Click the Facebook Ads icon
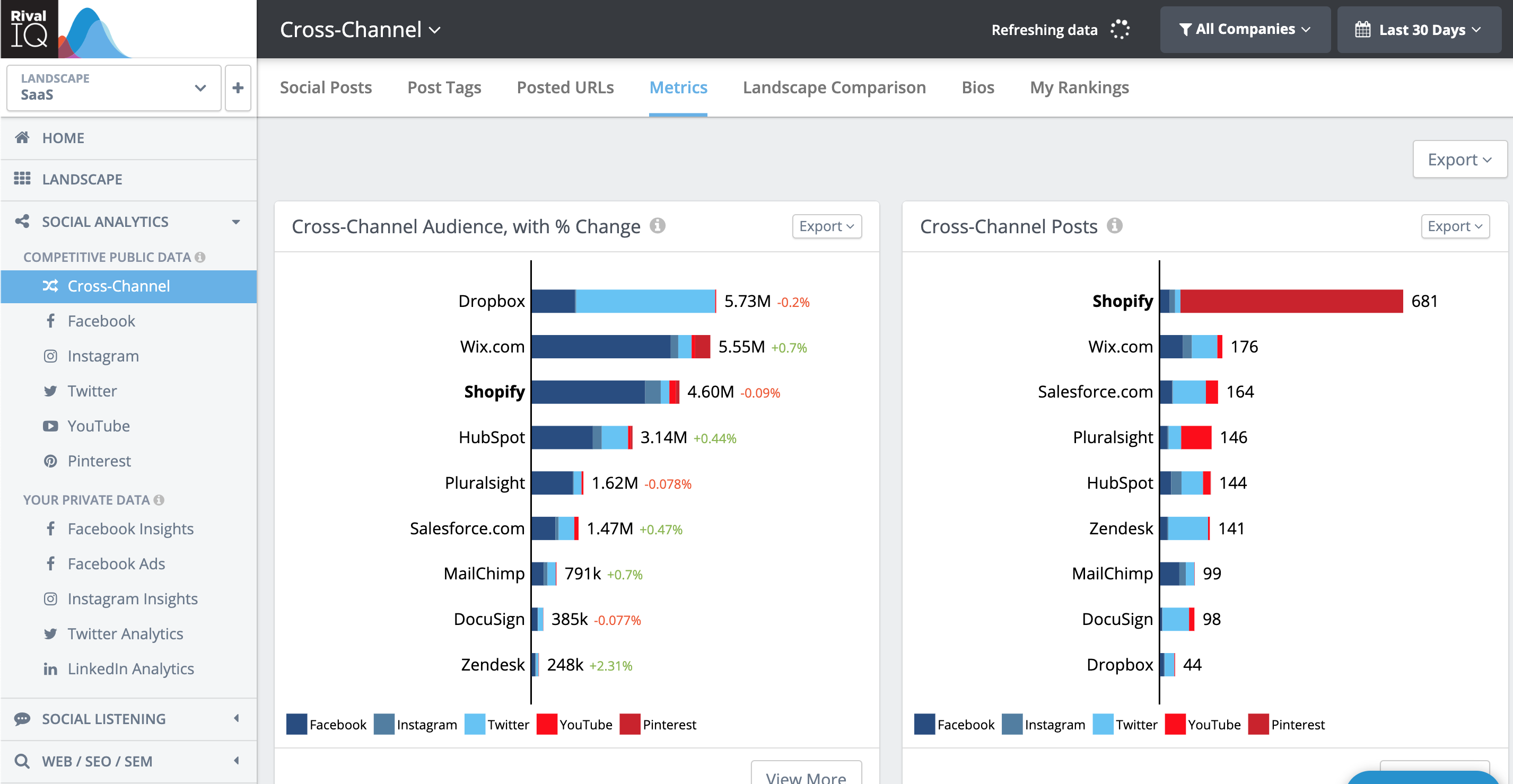This screenshot has width=1513, height=784. [50, 564]
